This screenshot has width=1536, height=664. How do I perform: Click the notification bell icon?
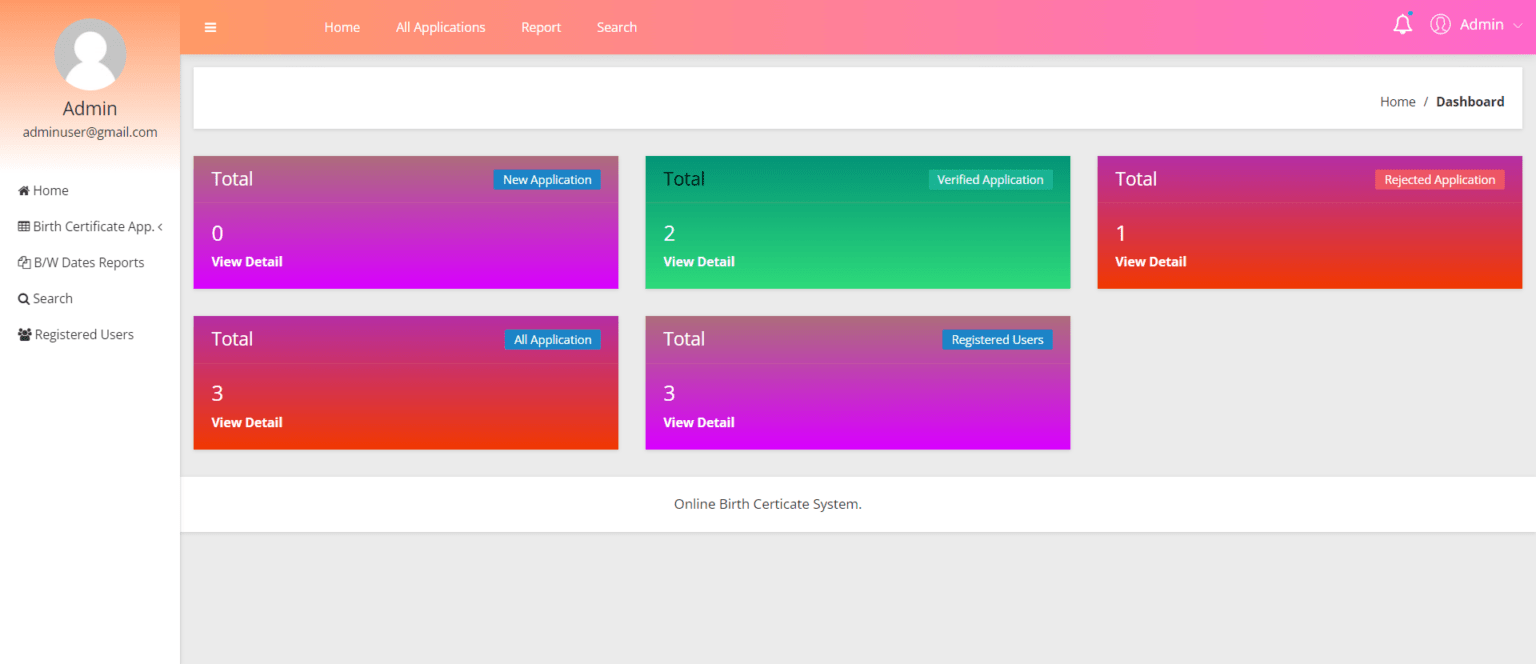click(1402, 24)
